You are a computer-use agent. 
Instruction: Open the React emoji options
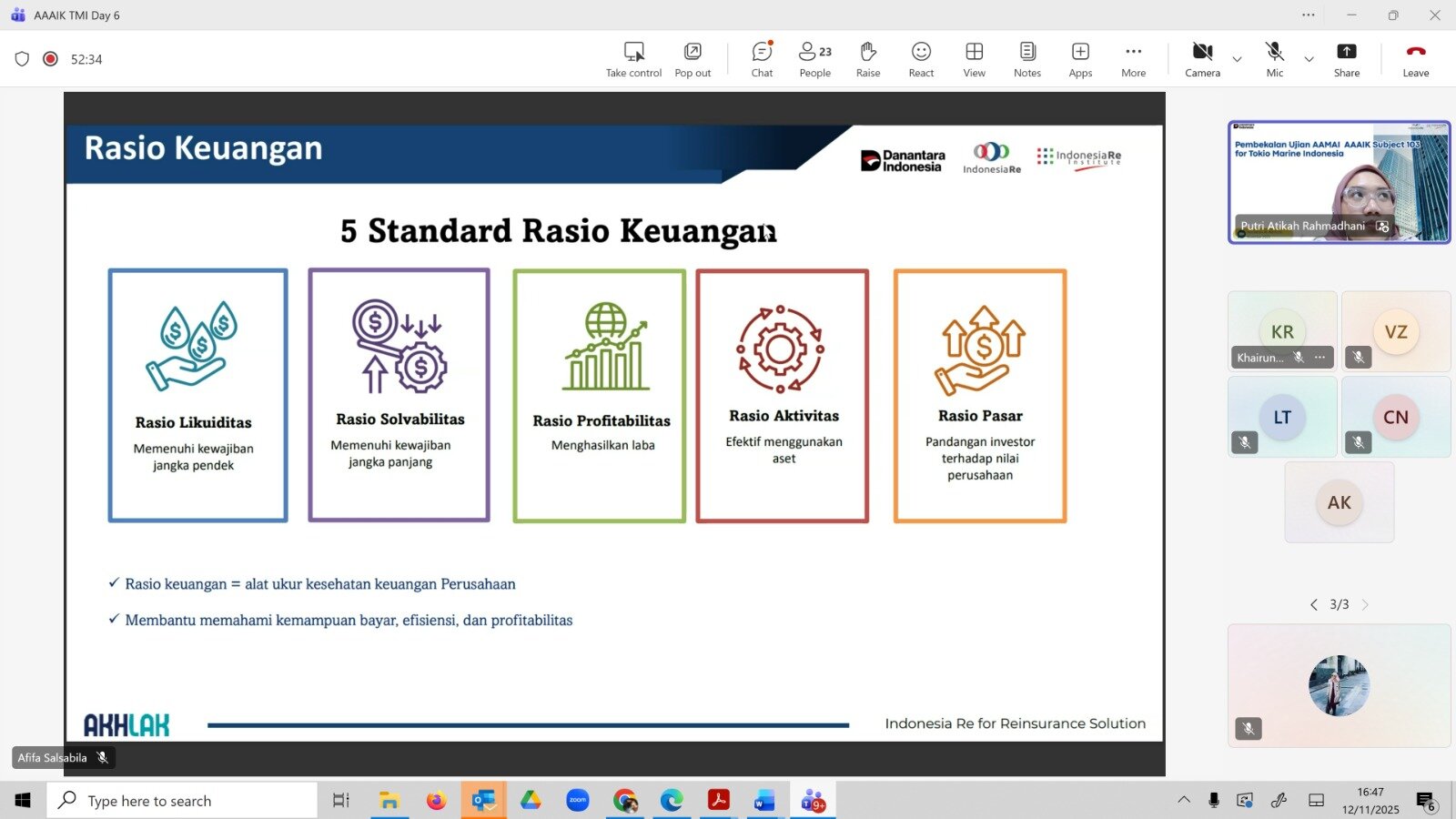pos(921,59)
